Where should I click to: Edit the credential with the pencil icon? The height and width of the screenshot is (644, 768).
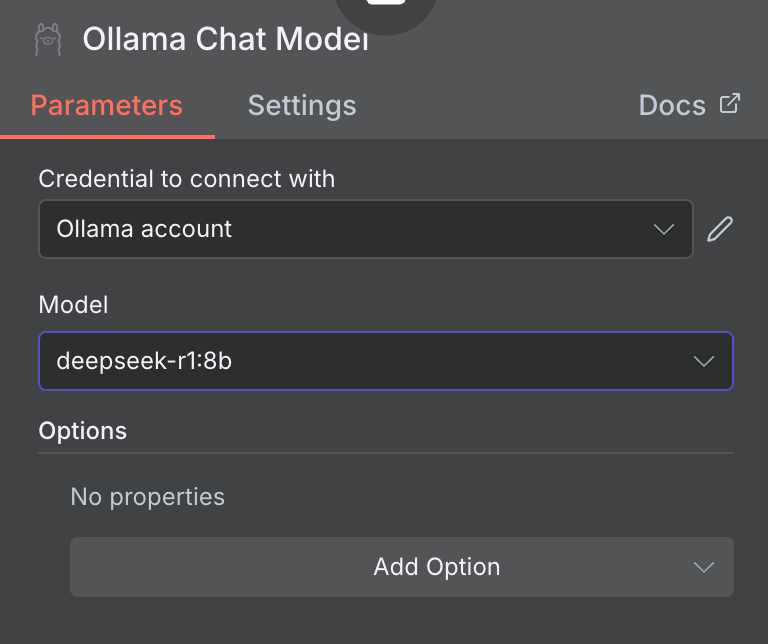tap(720, 229)
